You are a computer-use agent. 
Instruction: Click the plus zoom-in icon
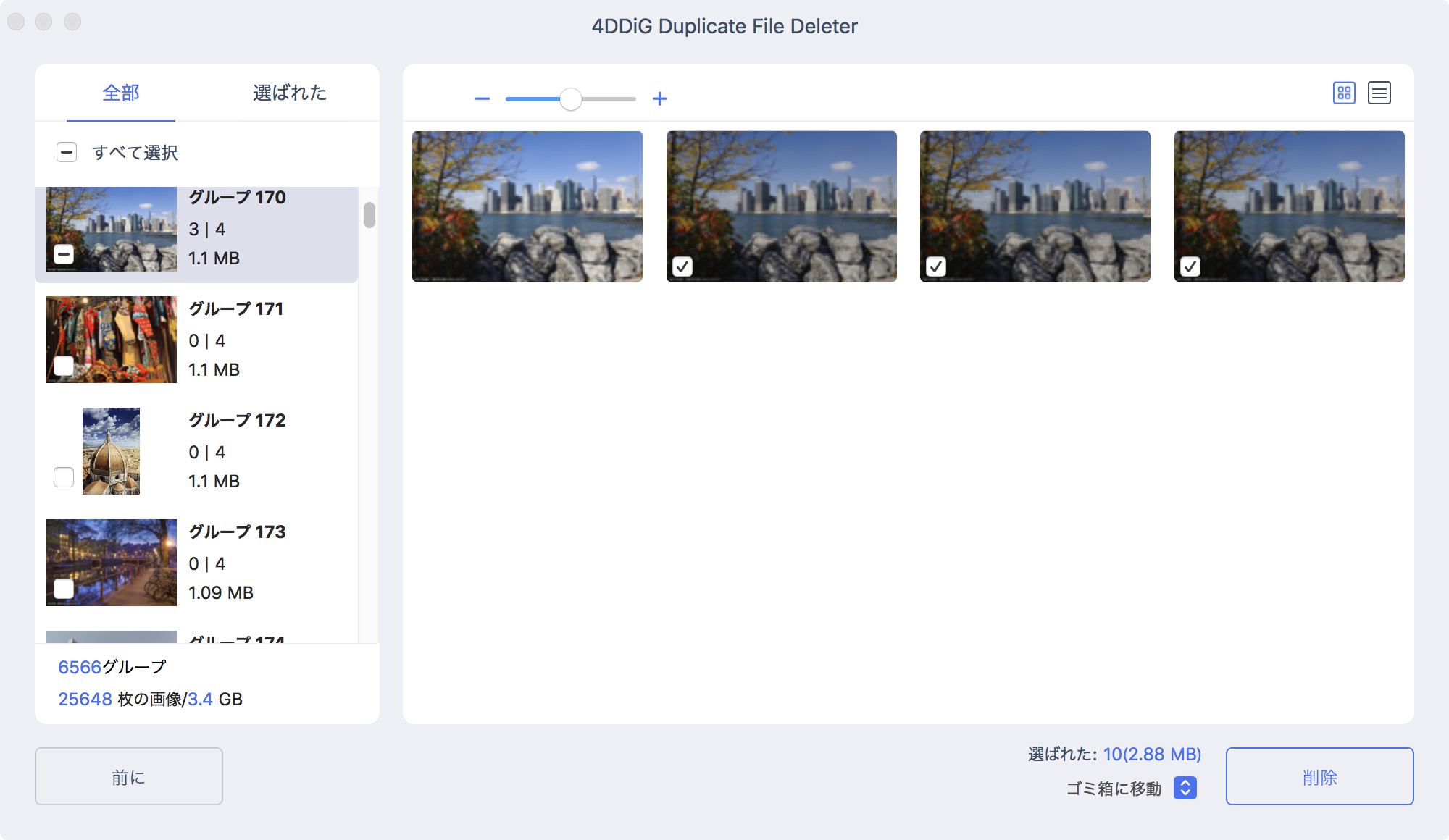click(x=659, y=98)
